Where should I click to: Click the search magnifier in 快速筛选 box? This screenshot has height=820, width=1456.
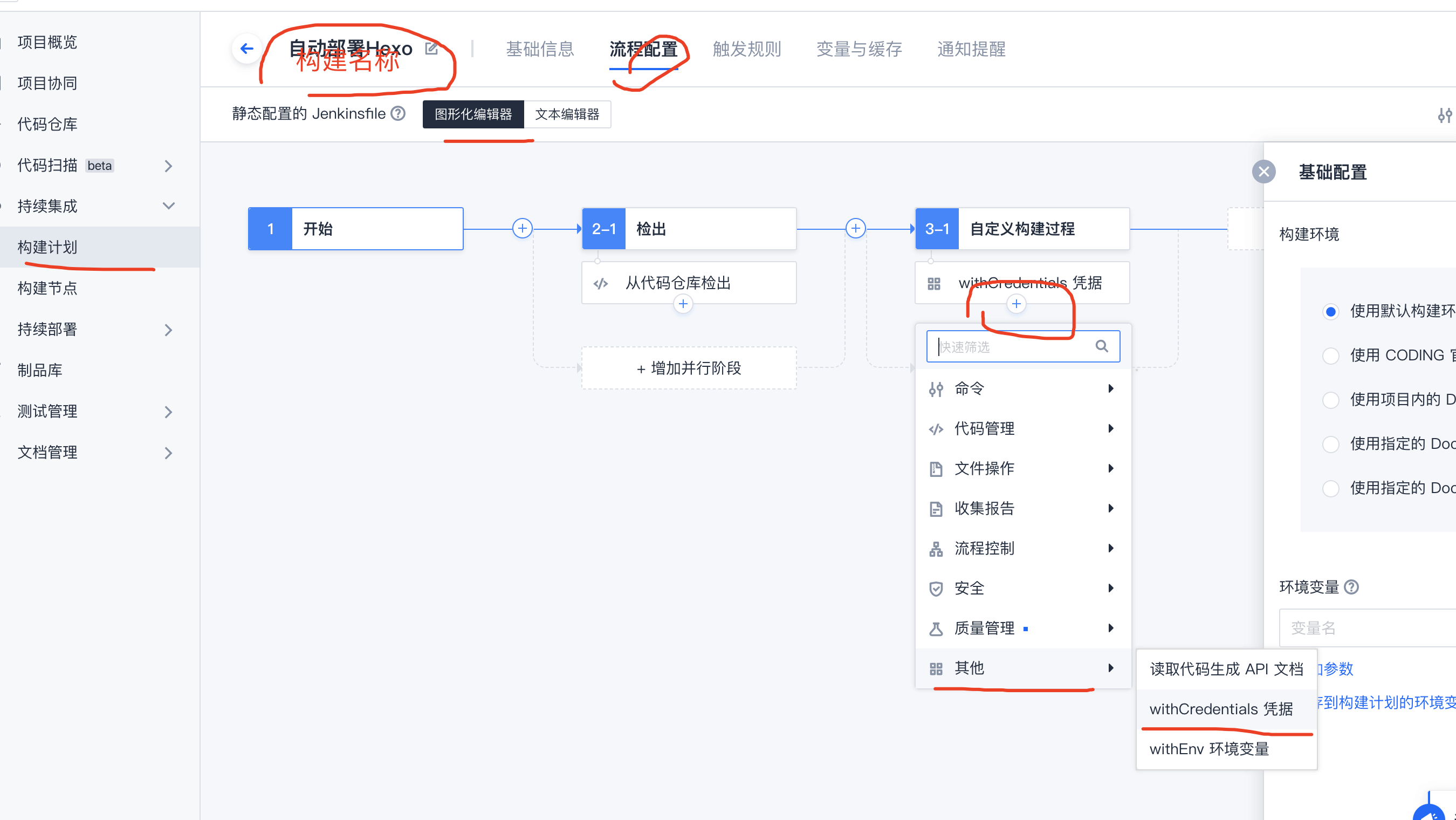pos(1102,346)
